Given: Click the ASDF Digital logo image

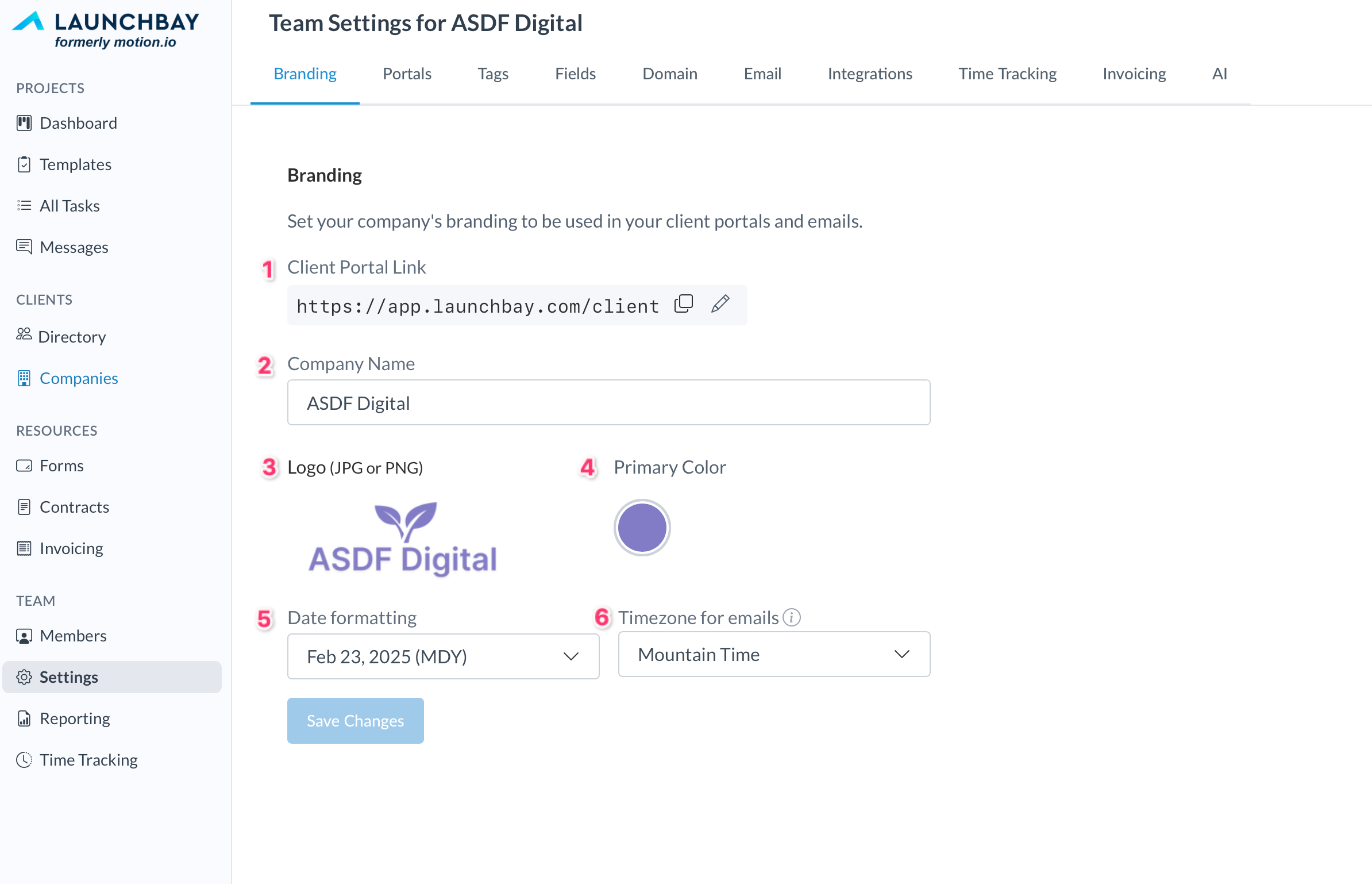Looking at the screenshot, I should click(x=402, y=539).
